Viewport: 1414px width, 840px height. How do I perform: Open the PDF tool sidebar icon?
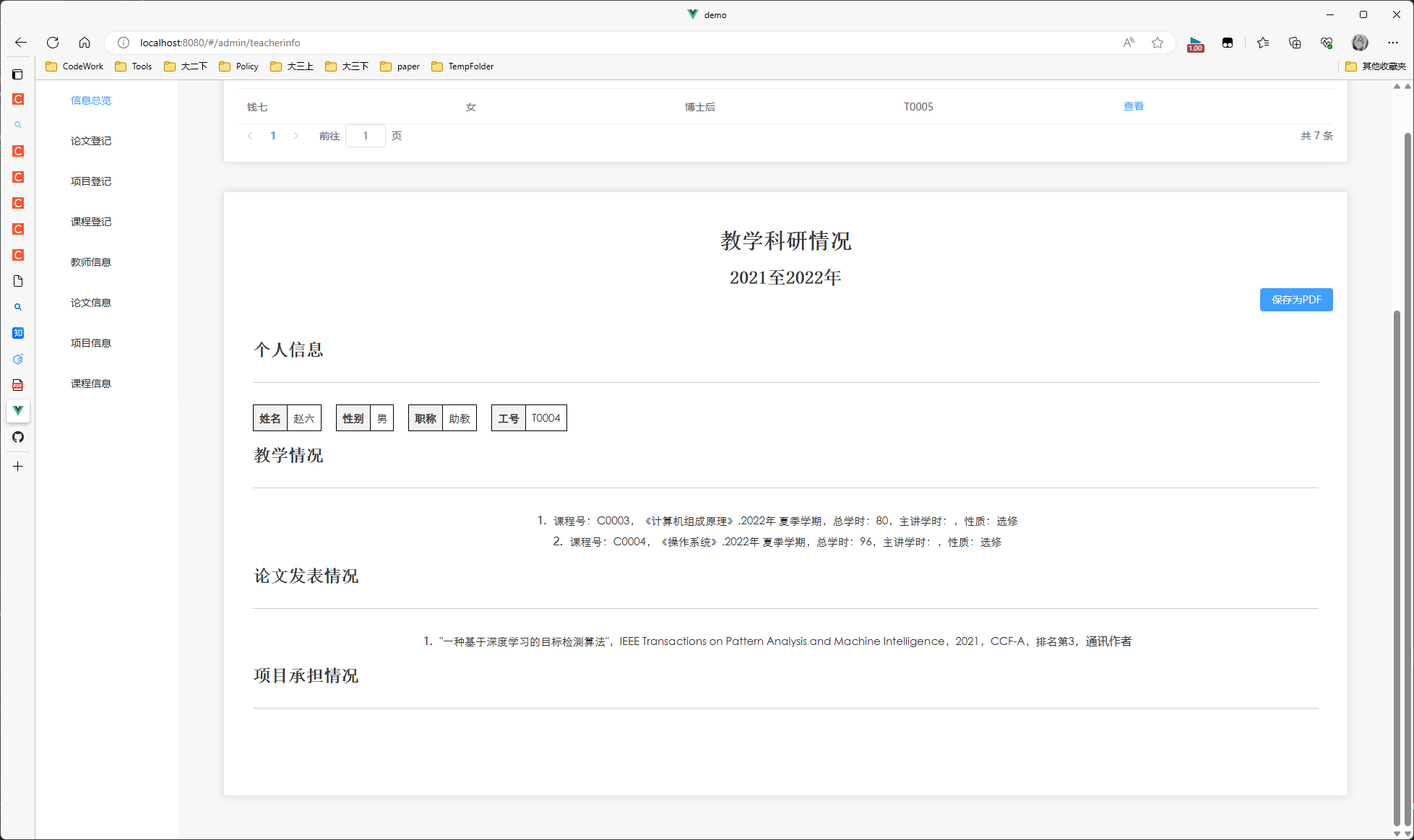(18, 385)
